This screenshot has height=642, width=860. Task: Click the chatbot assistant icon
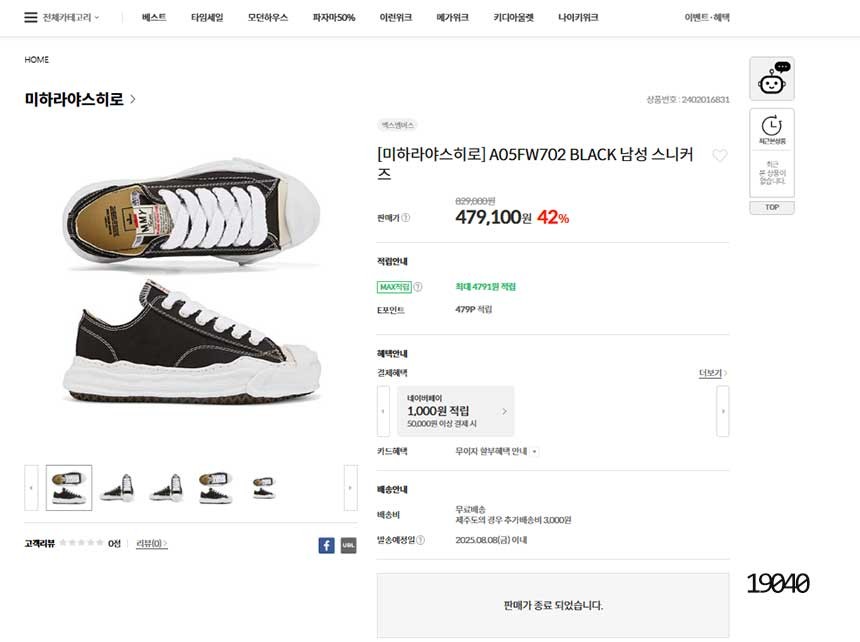[771, 79]
